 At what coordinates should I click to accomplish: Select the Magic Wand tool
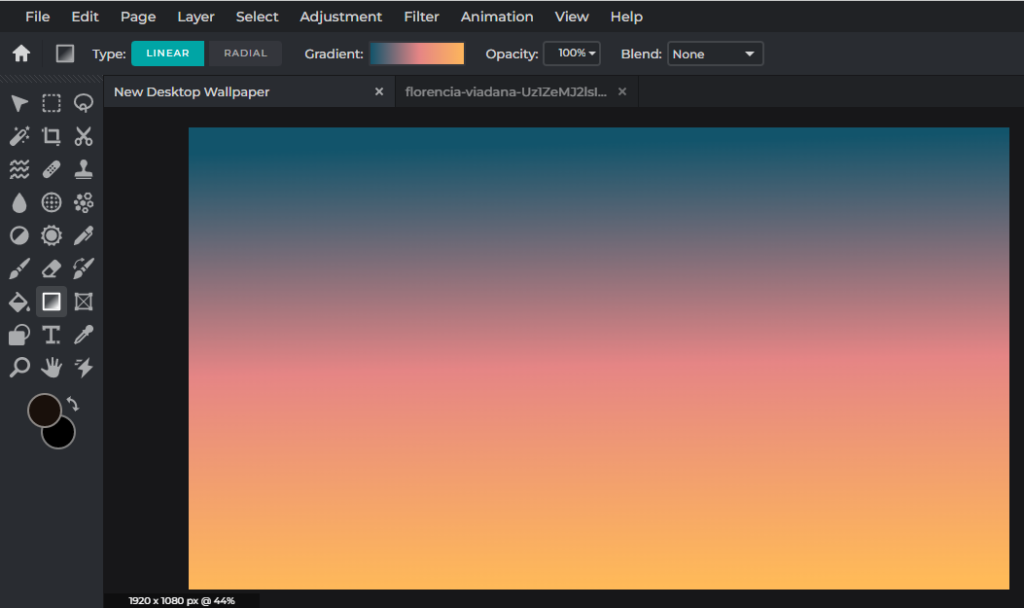coord(18,136)
